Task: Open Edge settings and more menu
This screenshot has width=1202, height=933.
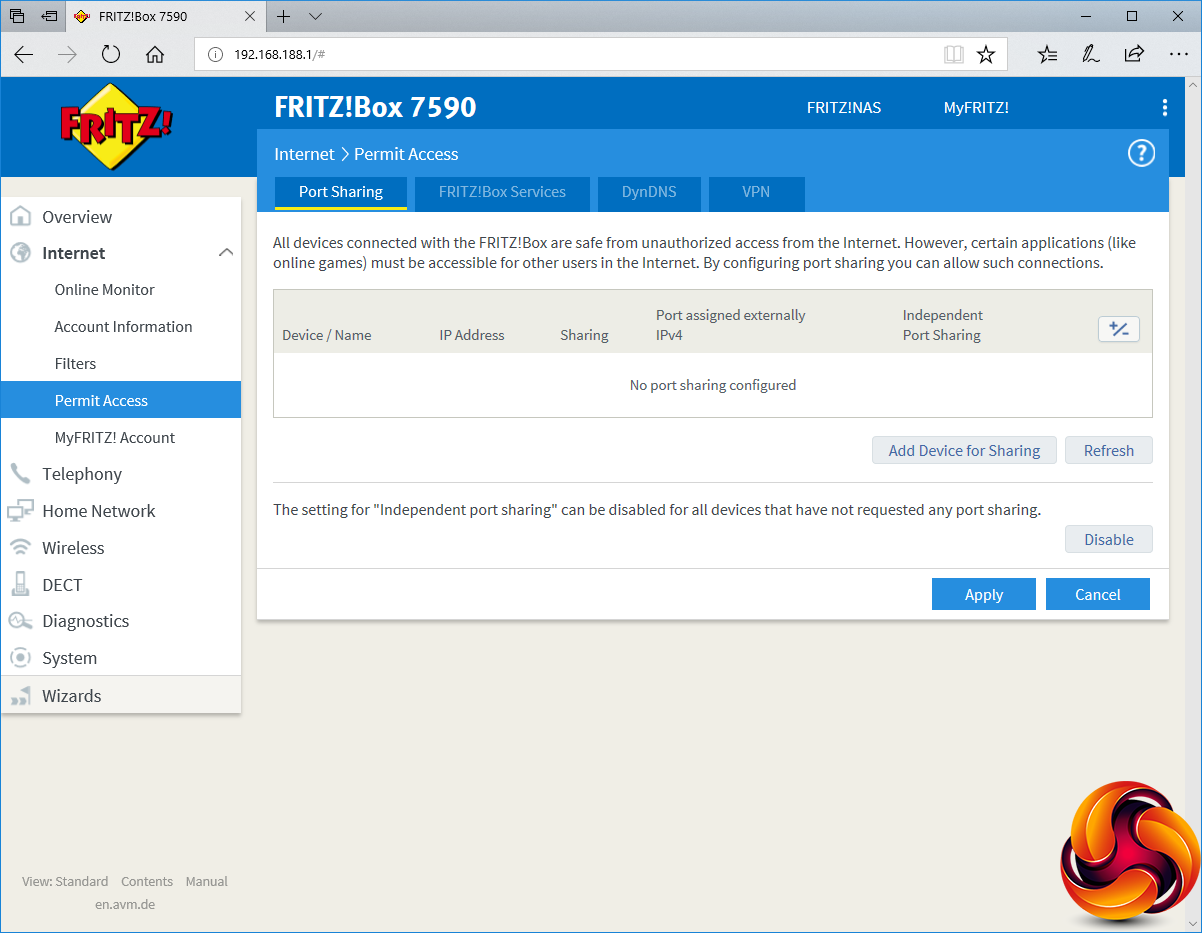Action: [1179, 55]
